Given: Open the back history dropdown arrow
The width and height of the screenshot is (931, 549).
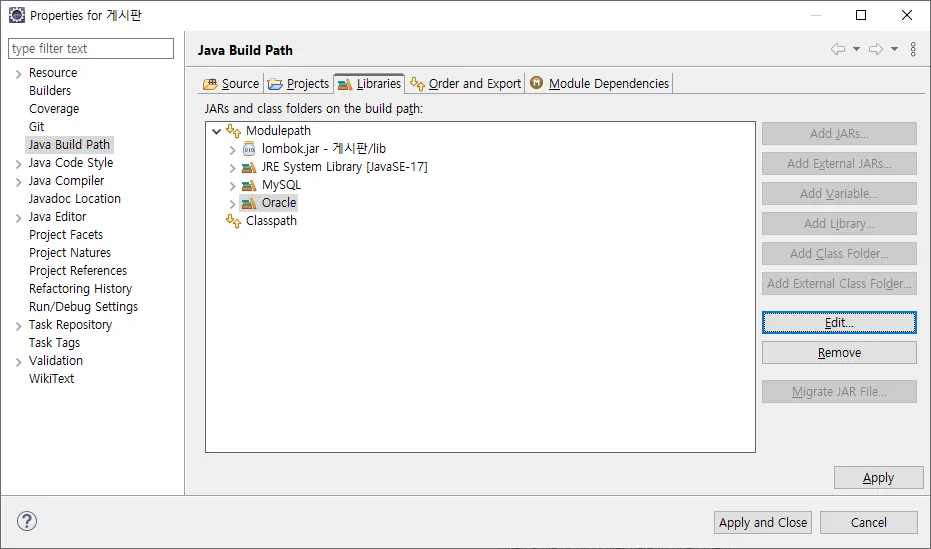Looking at the screenshot, I should pyautogui.click(x=856, y=49).
